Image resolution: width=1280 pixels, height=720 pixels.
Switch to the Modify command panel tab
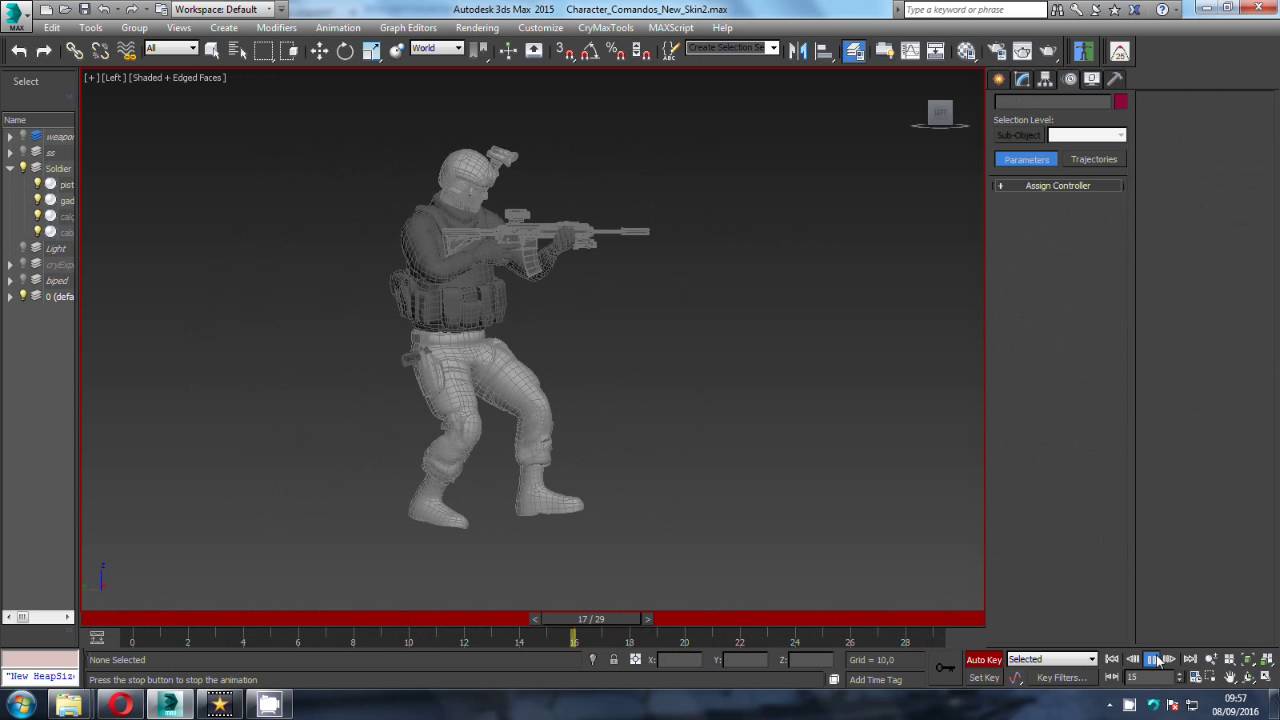click(x=1022, y=79)
